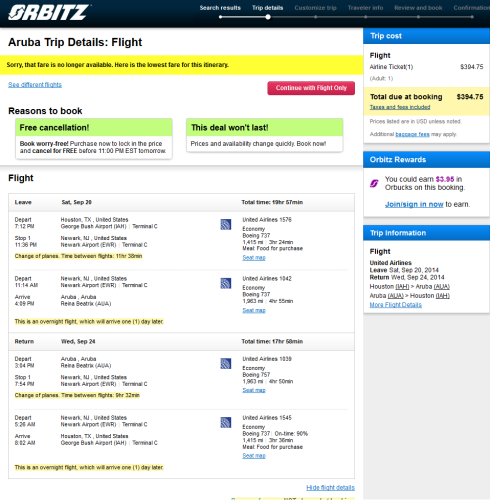Click United Airlines 1042 flight text
This screenshot has width=490, height=500.
(267, 279)
